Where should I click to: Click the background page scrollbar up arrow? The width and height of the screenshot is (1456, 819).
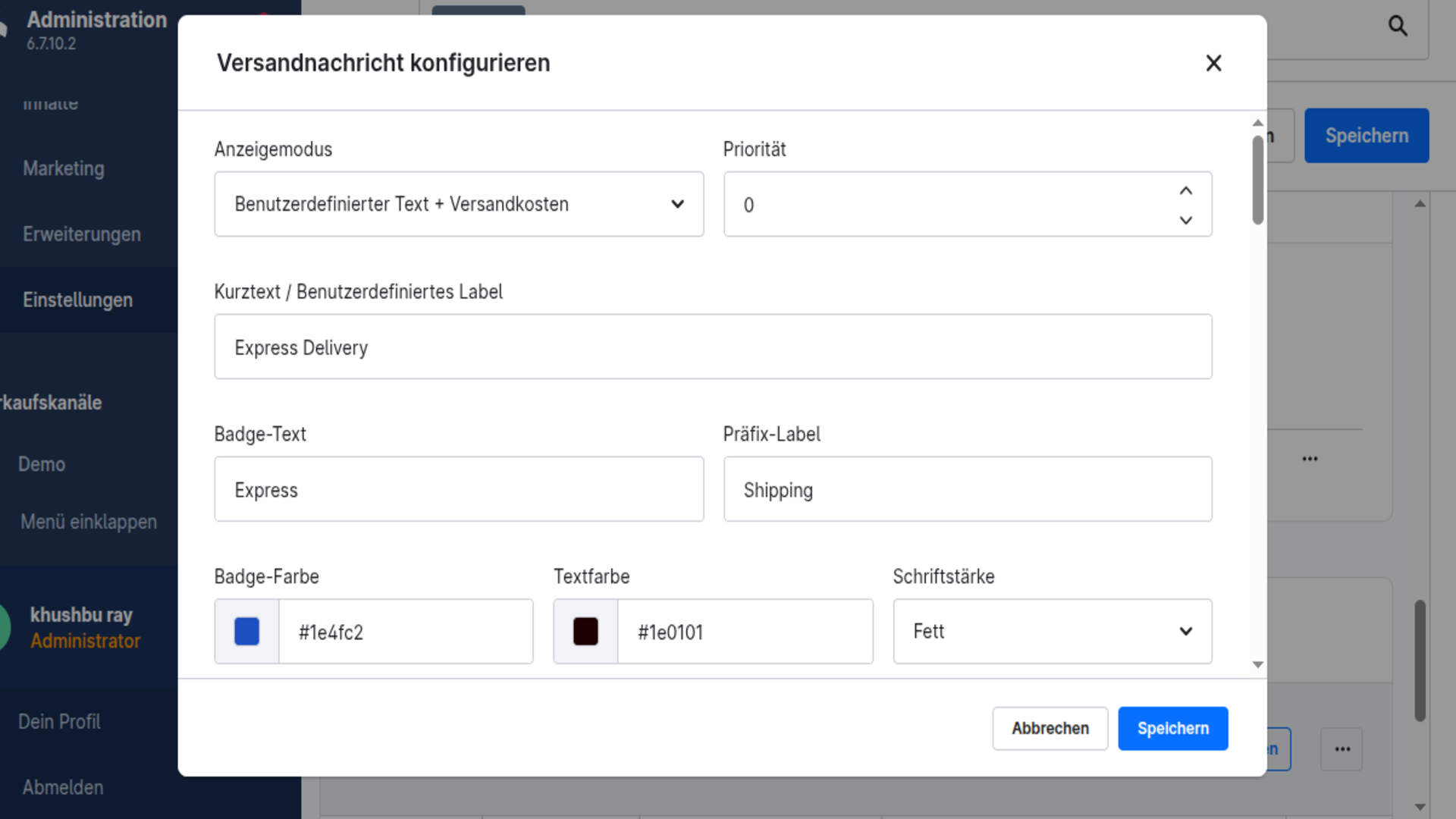click(x=1420, y=204)
